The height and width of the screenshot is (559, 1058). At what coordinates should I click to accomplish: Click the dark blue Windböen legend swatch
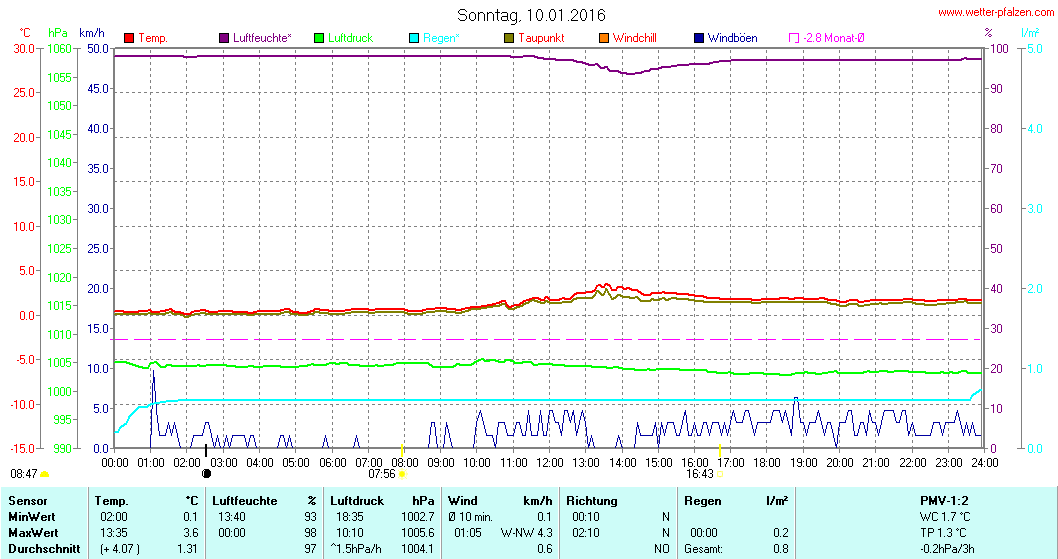[x=699, y=38]
